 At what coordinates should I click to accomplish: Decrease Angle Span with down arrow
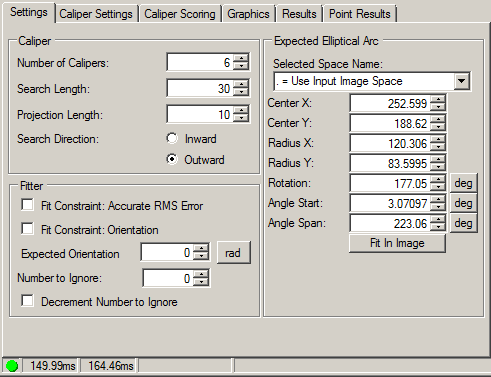[438, 227]
